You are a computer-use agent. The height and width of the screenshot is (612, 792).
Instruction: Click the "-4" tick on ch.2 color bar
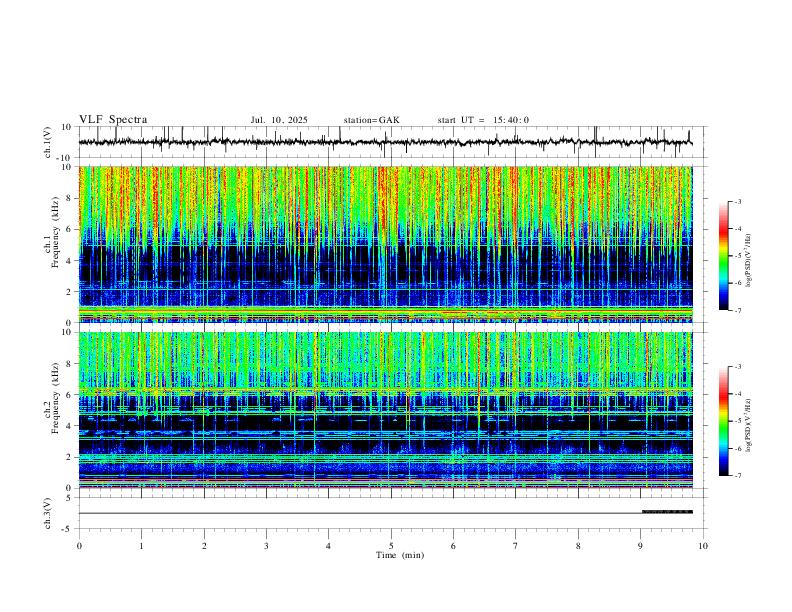(x=738, y=394)
